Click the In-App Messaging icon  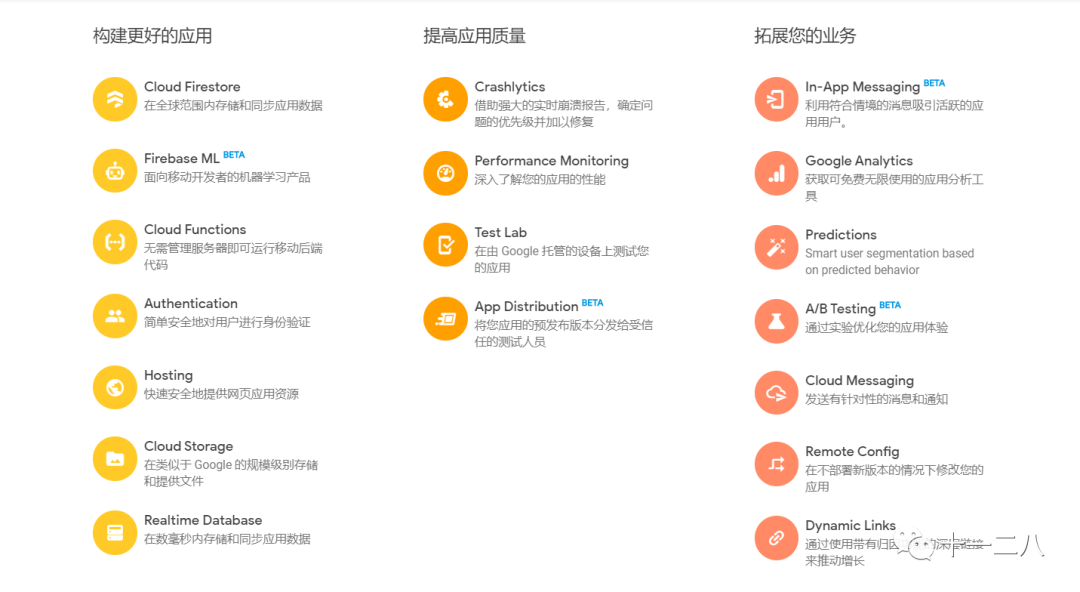(x=776, y=98)
